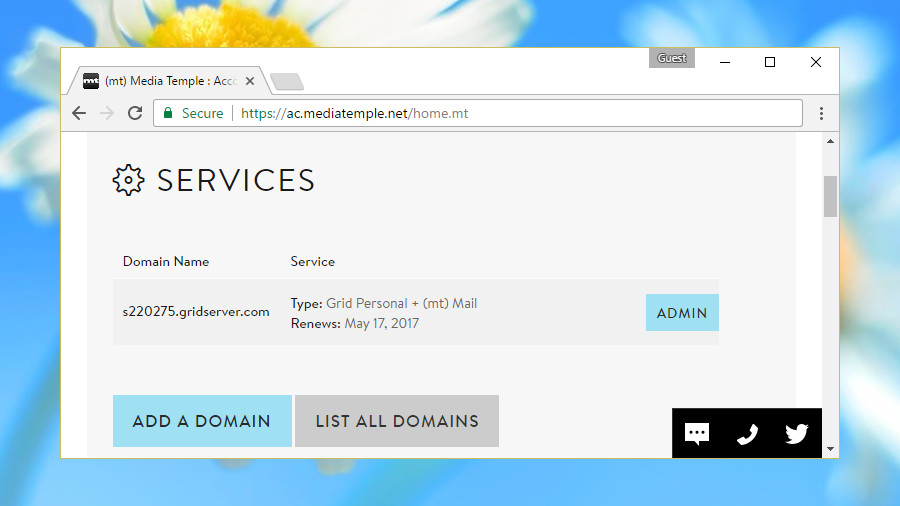Click the Grid Personal + (mt) Mail text
The width and height of the screenshot is (900, 506).
pos(401,303)
